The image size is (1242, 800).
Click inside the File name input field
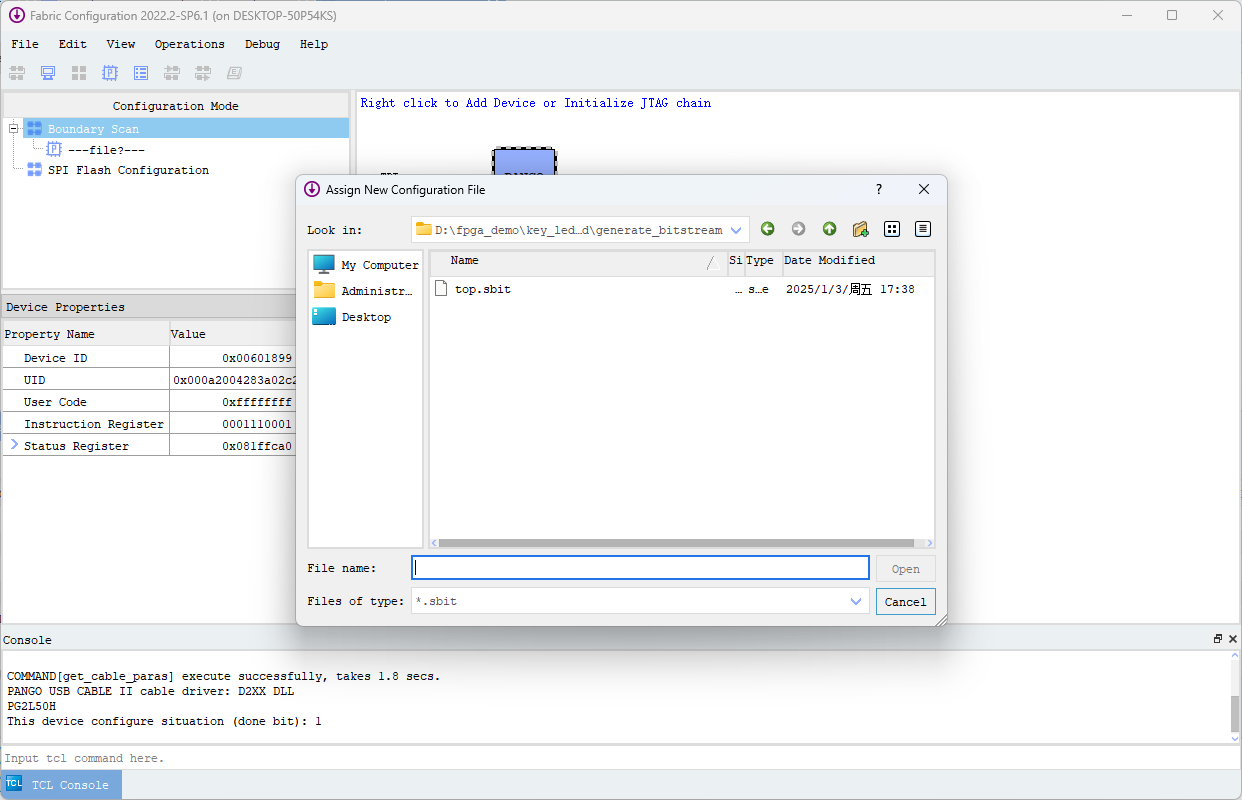[x=640, y=567]
